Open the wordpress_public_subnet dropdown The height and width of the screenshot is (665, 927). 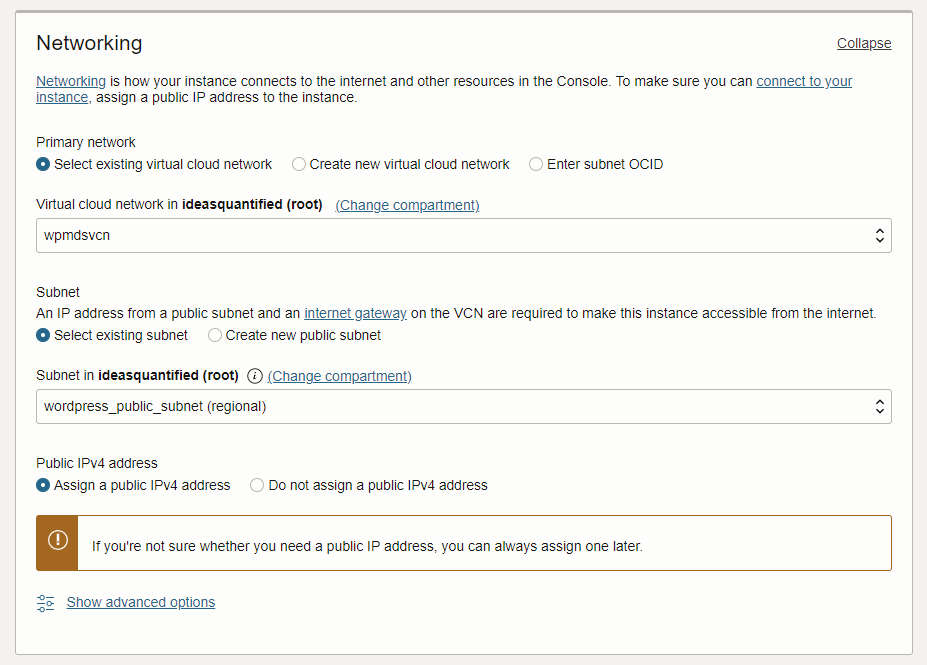tap(464, 406)
